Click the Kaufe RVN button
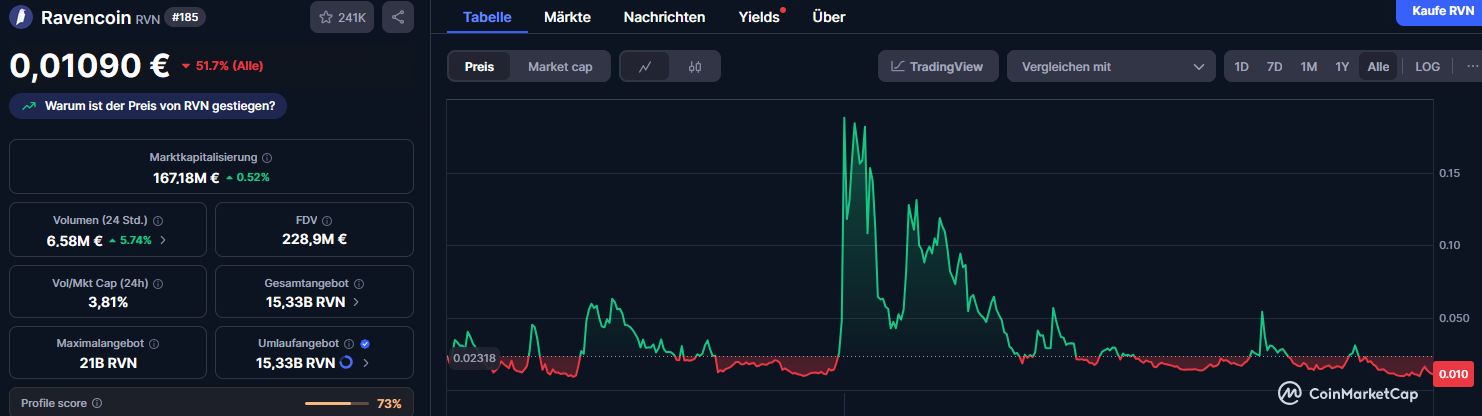The height and width of the screenshot is (416, 1482). coord(1442,10)
